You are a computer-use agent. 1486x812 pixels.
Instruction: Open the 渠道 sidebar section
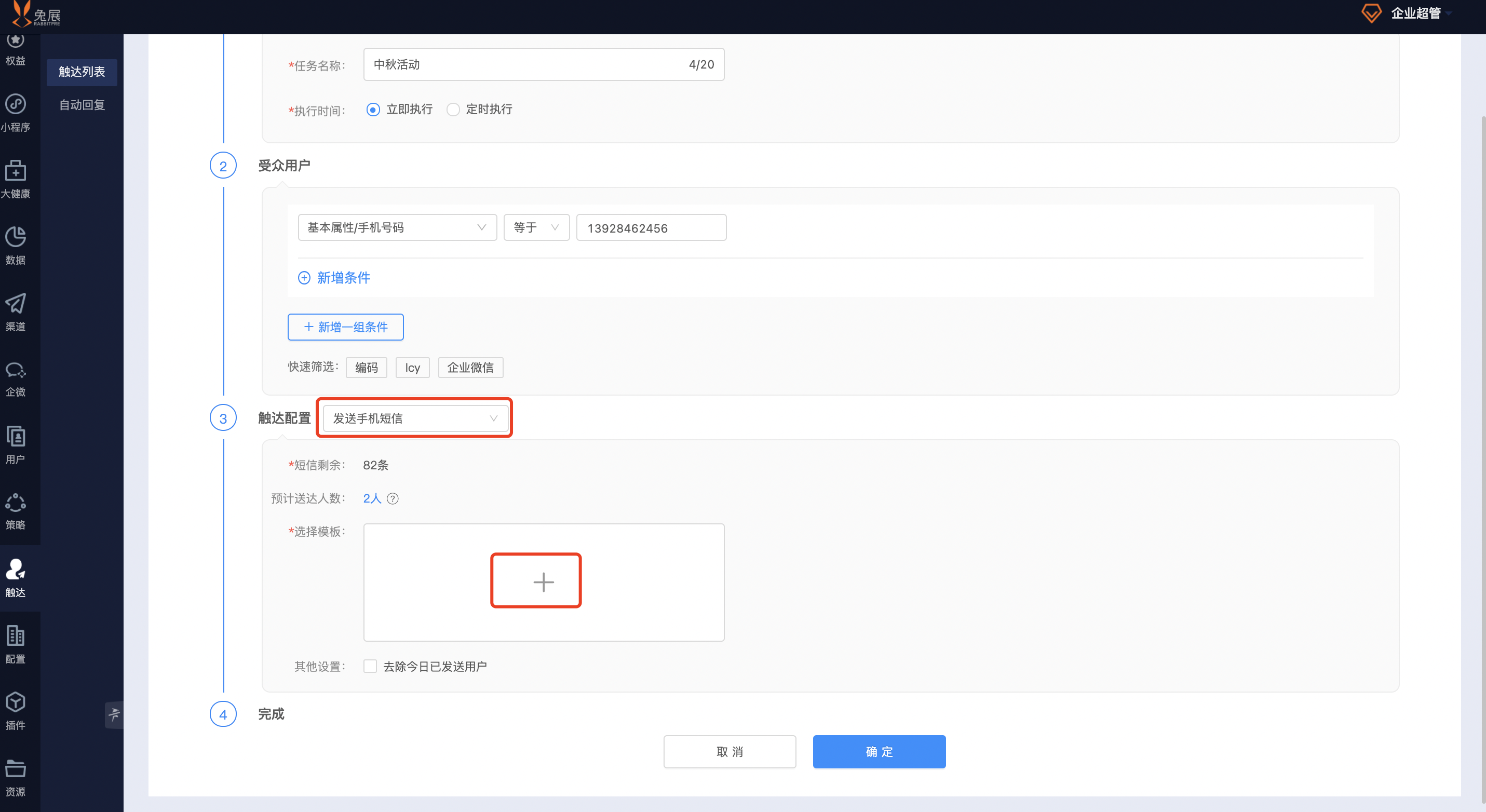pos(16,313)
